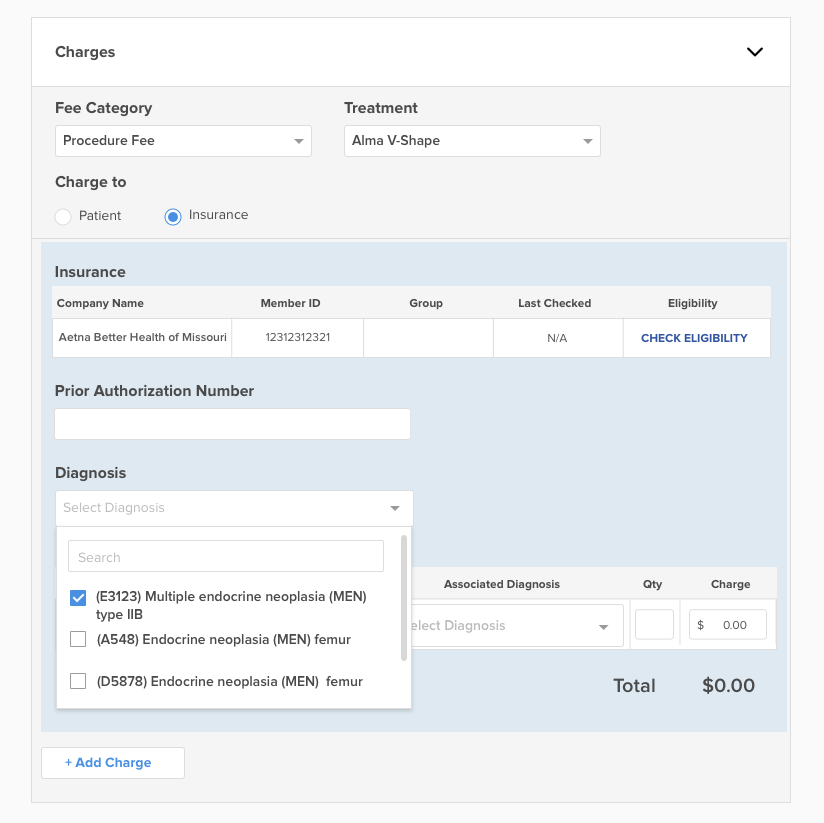Click the Associated Diagnosis column header

click(x=502, y=584)
